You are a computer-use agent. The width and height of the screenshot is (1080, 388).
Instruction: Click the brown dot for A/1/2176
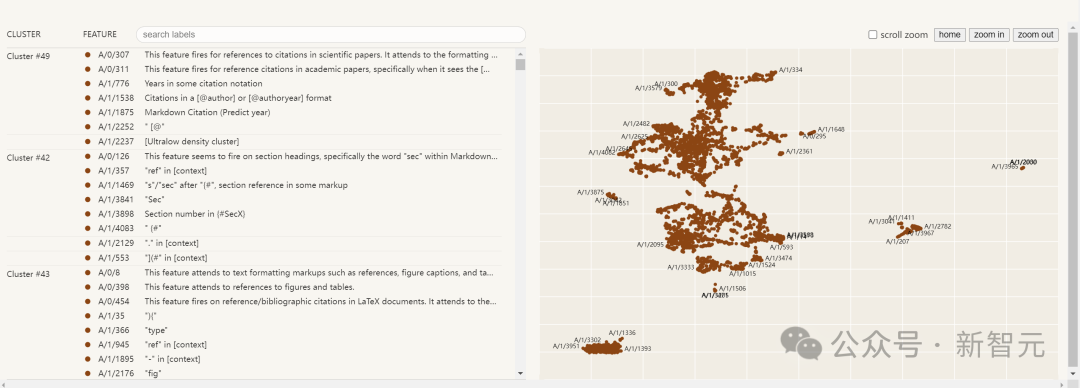87,373
